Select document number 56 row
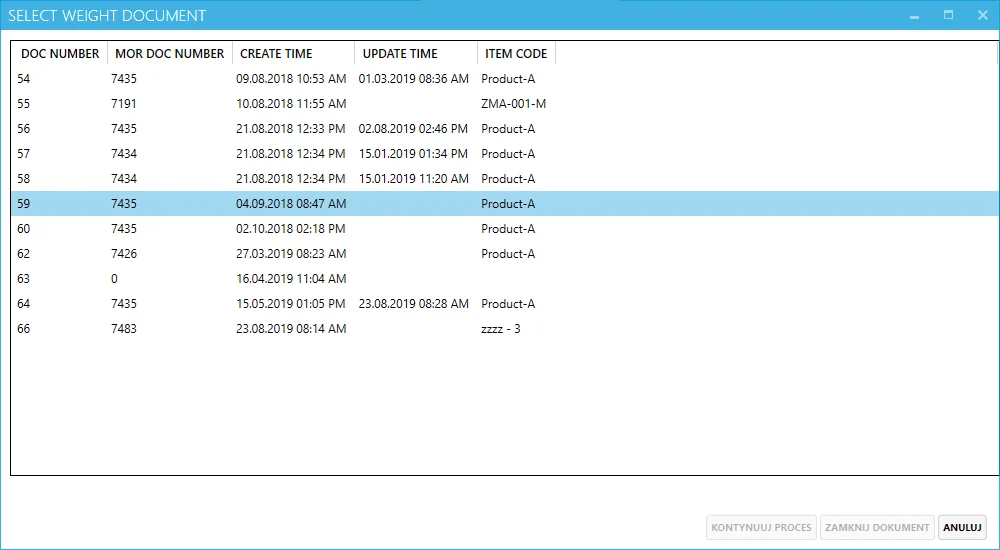The image size is (1000, 550). (505, 129)
